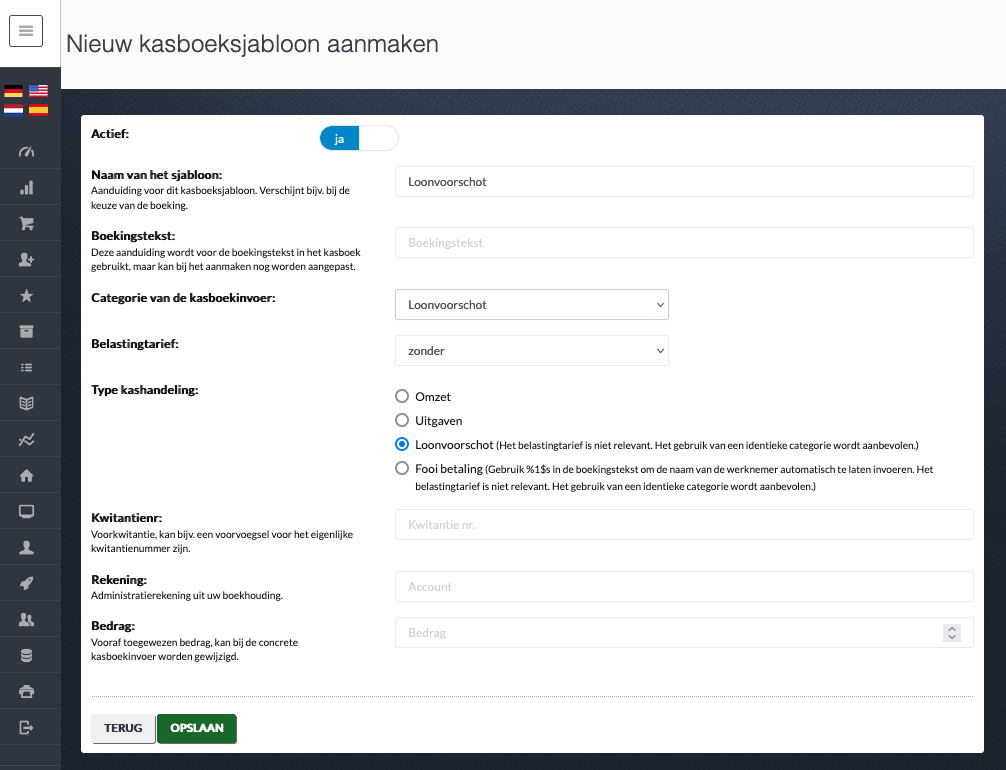Image resolution: width=1006 pixels, height=770 pixels.
Task: Click the Kwitantienr label
Action: [x=126, y=518]
